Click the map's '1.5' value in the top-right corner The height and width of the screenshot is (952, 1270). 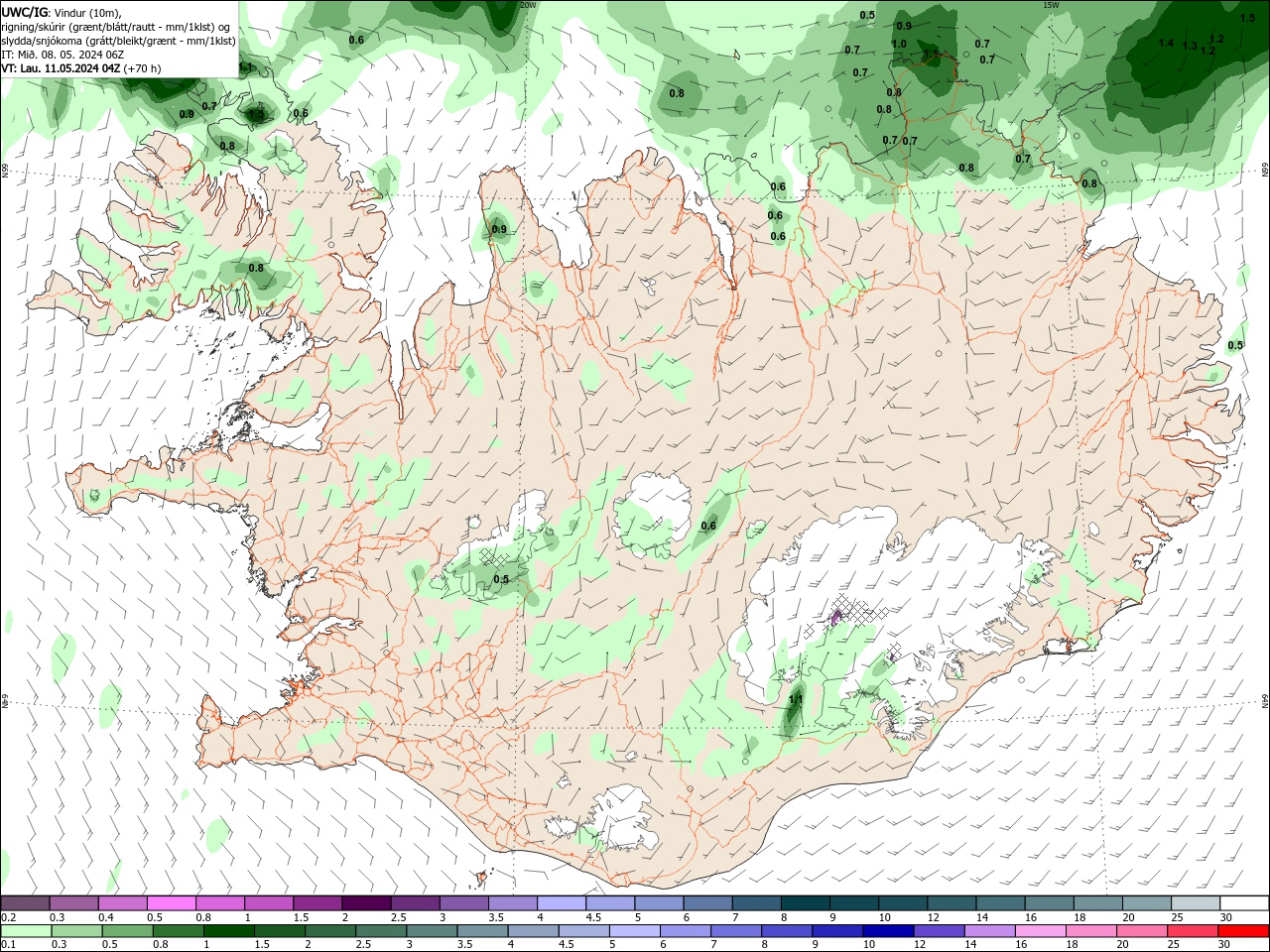tap(1247, 18)
